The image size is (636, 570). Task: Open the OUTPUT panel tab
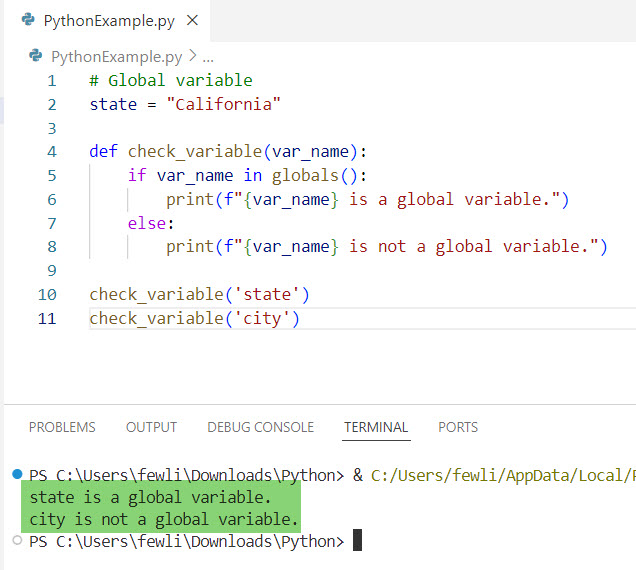point(151,427)
